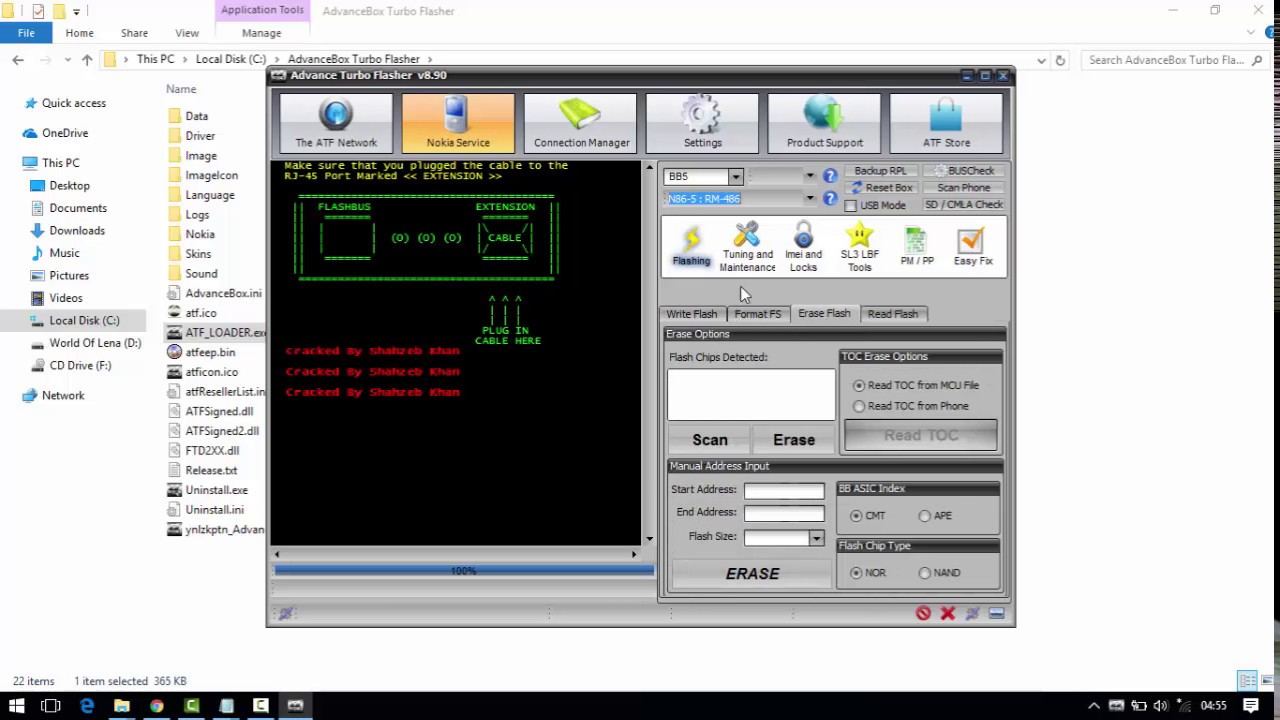Click the plug icon left of bottom status bar
This screenshot has height=720, width=1280.
click(x=286, y=613)
